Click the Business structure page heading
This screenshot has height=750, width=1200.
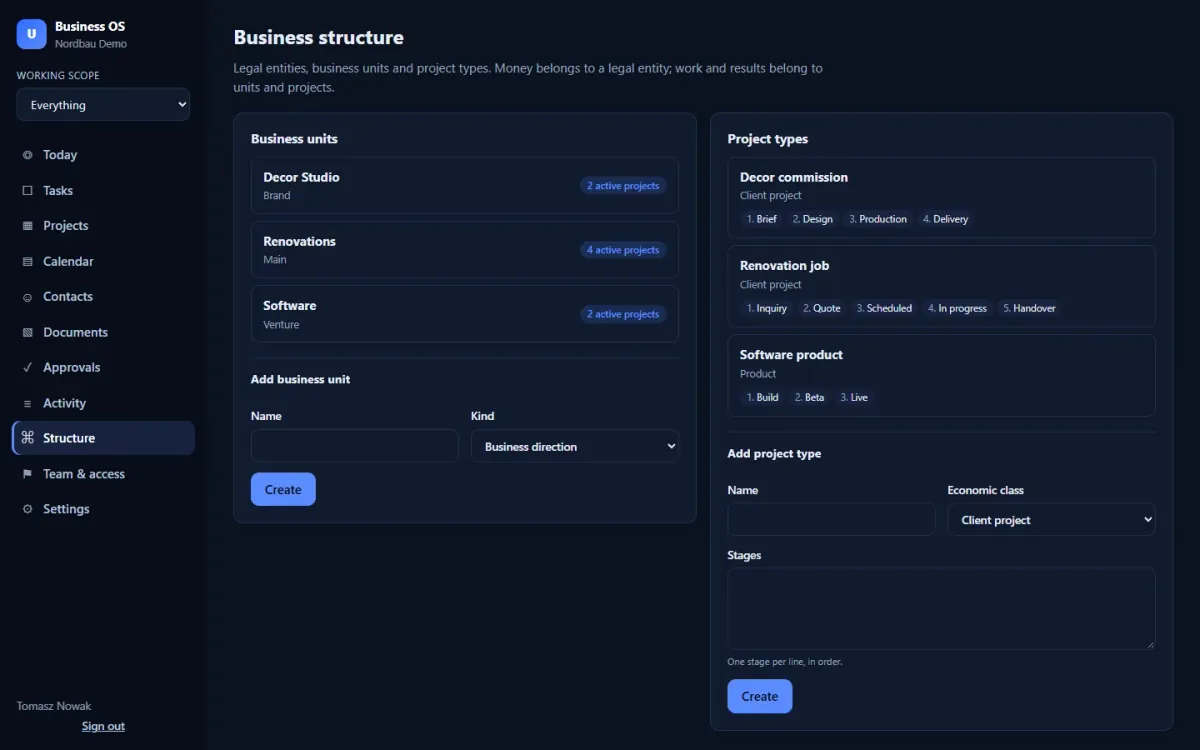click(319, 38)
